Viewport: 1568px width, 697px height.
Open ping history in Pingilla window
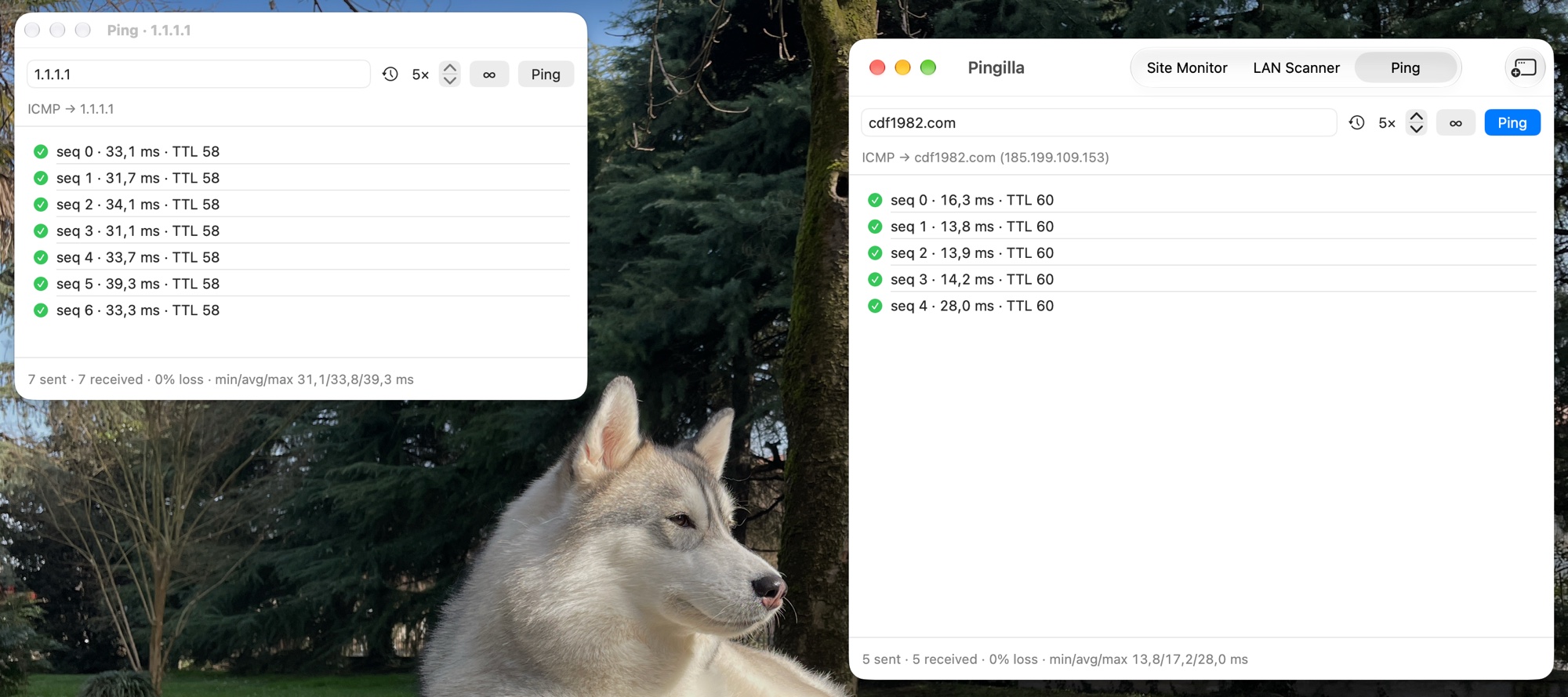[1356, 122]
